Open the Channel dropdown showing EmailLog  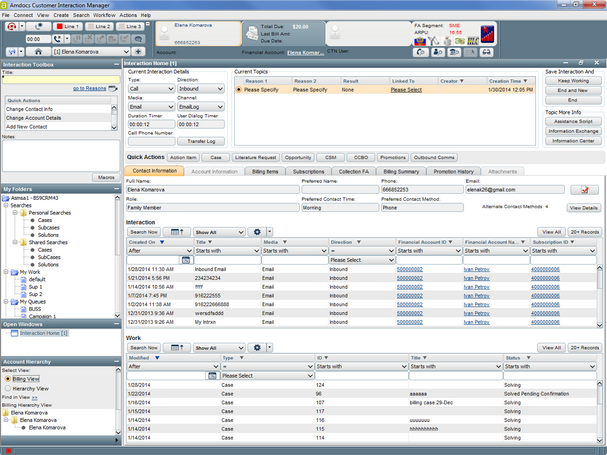(x=201, y=106)
